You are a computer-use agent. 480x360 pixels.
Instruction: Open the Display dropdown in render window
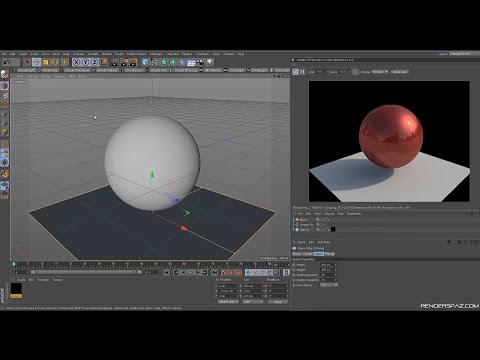[x=380, y=72]
